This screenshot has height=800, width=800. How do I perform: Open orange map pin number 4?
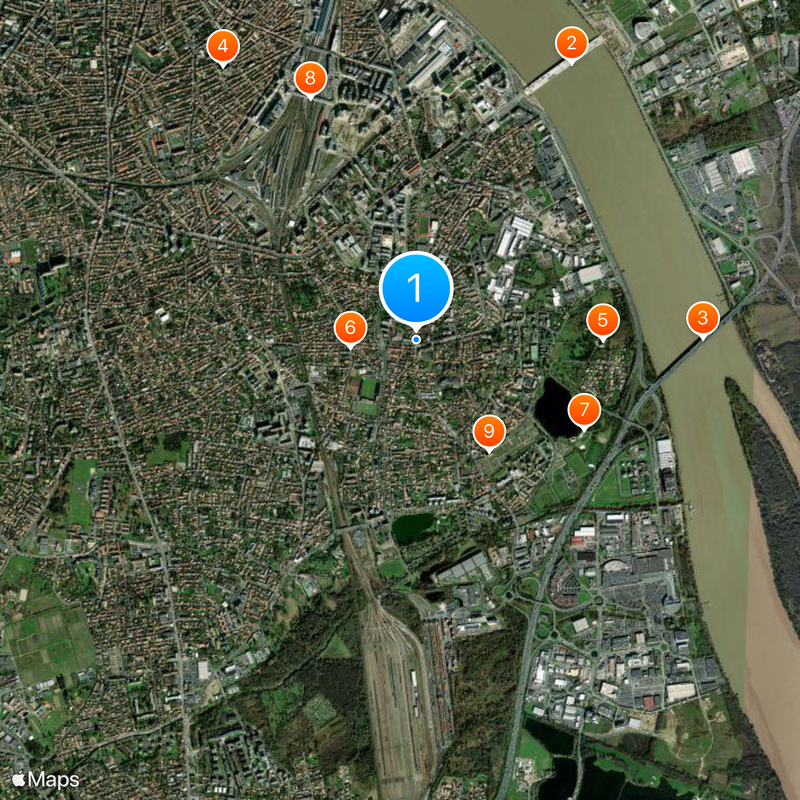coord(223,47)
